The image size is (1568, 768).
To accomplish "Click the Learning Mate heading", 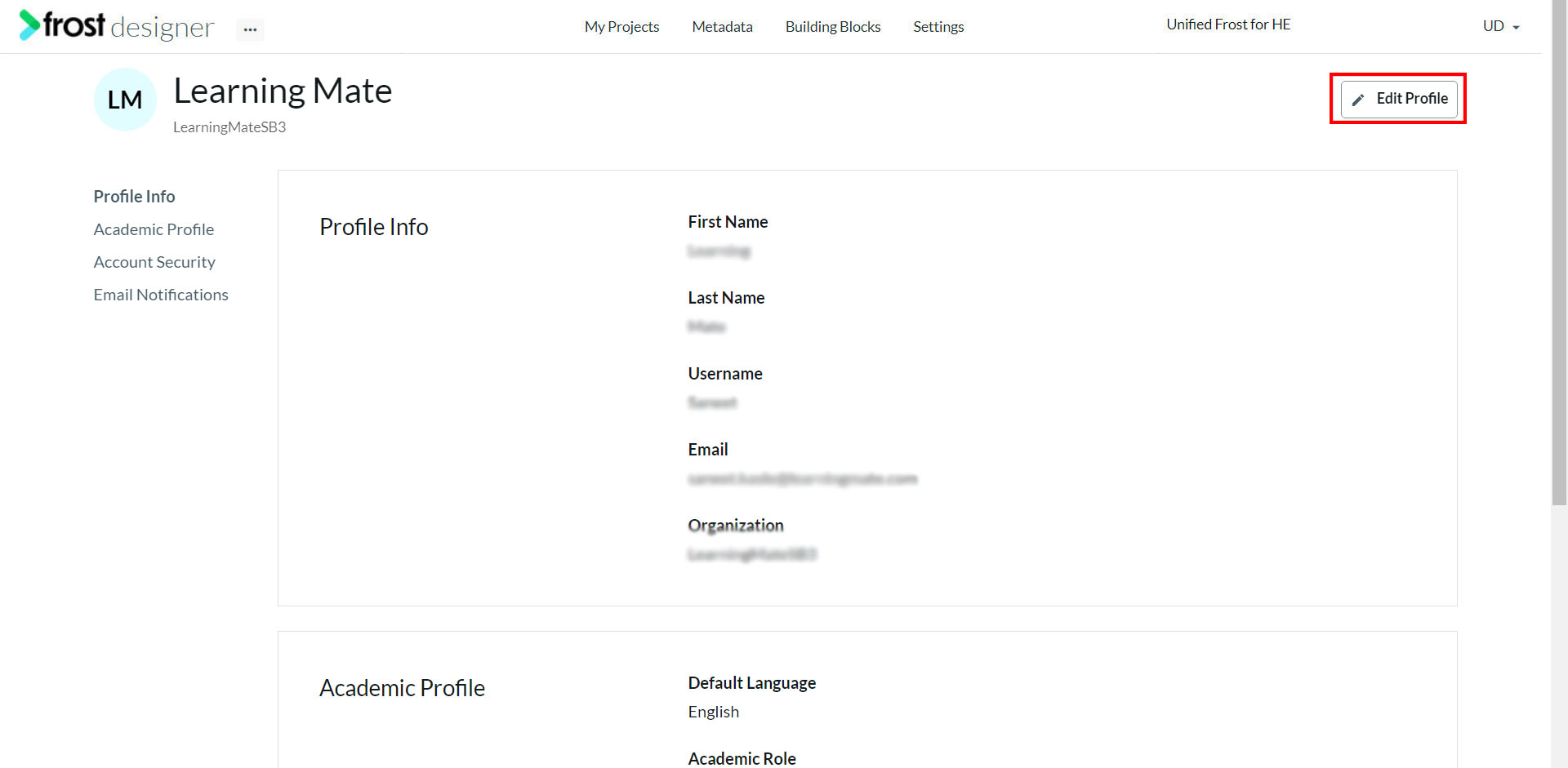I will click(x=283, y=91).
